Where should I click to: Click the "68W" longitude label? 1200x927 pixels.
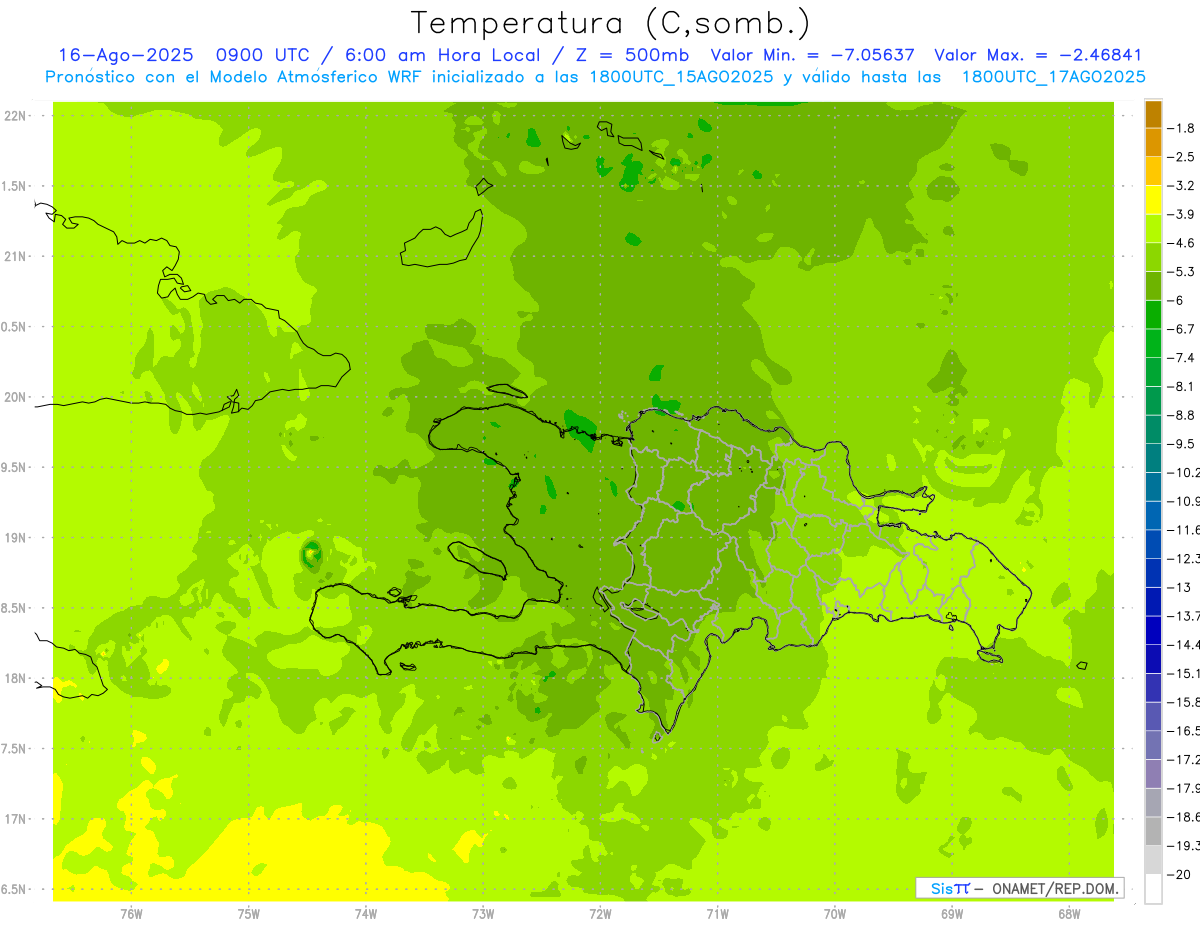click(1069, 914)
